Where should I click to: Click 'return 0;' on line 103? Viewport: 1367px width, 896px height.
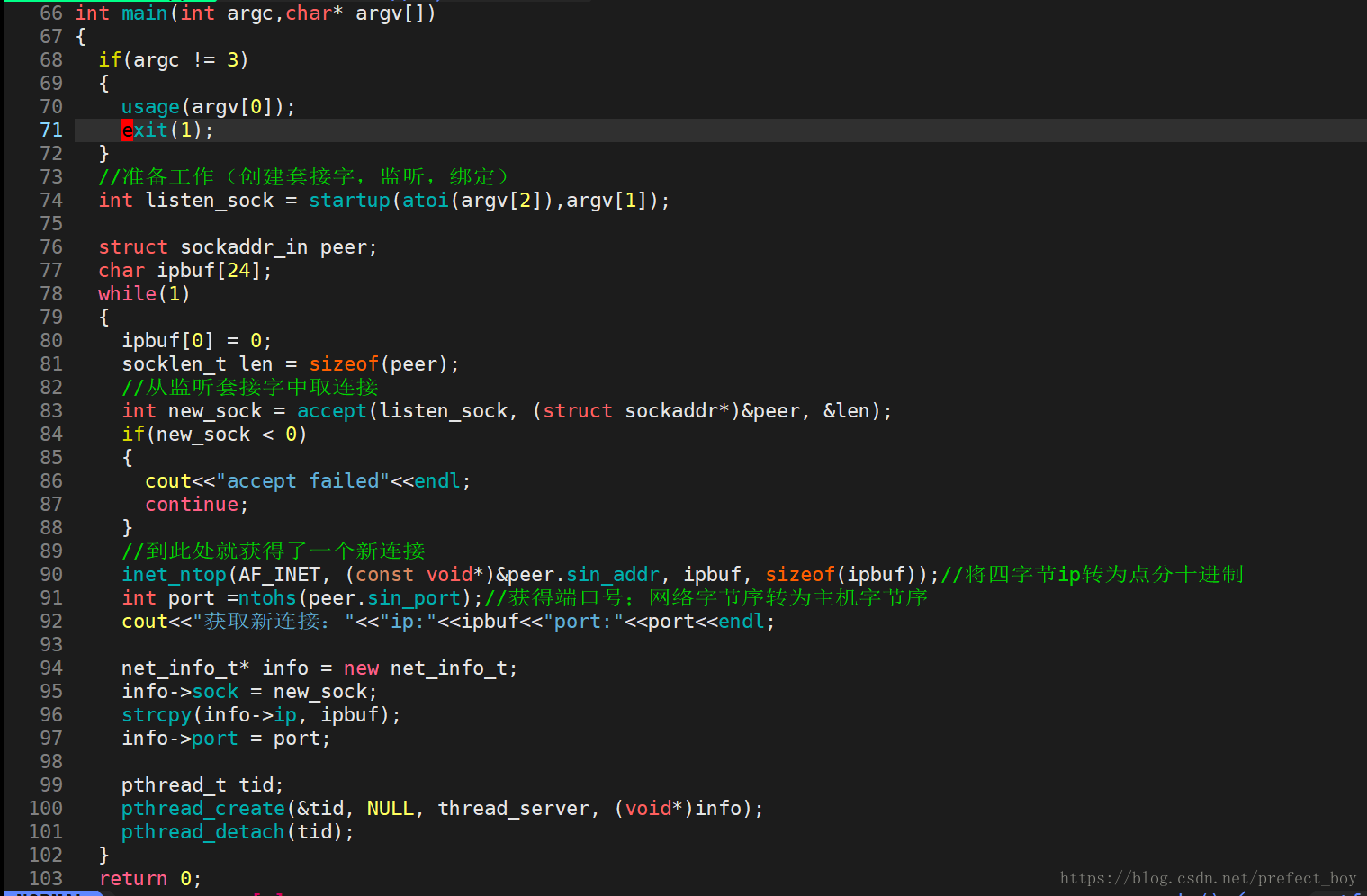coord(150,879)
